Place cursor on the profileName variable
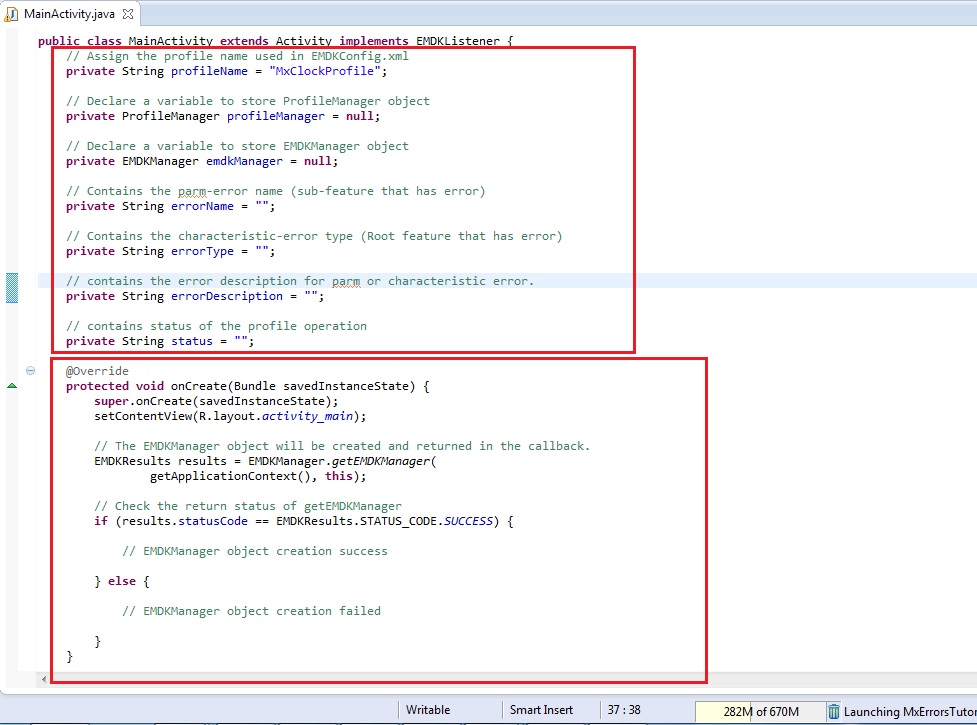 point(212,71)
